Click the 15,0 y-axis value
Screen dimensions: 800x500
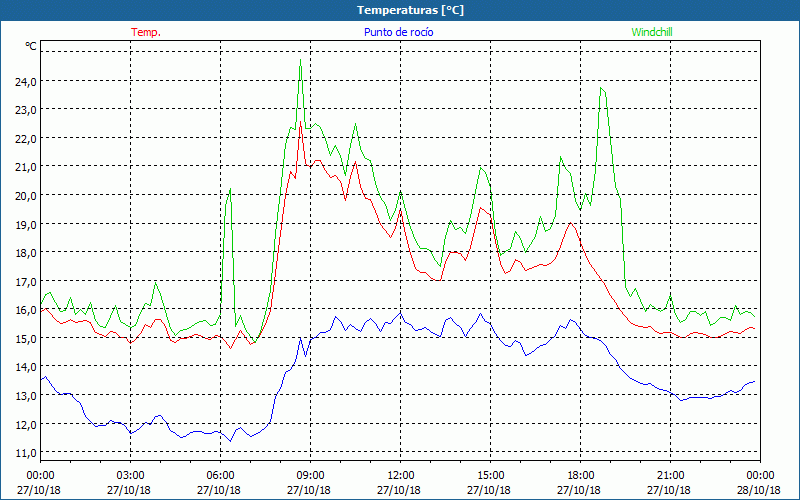click(26, 338)
